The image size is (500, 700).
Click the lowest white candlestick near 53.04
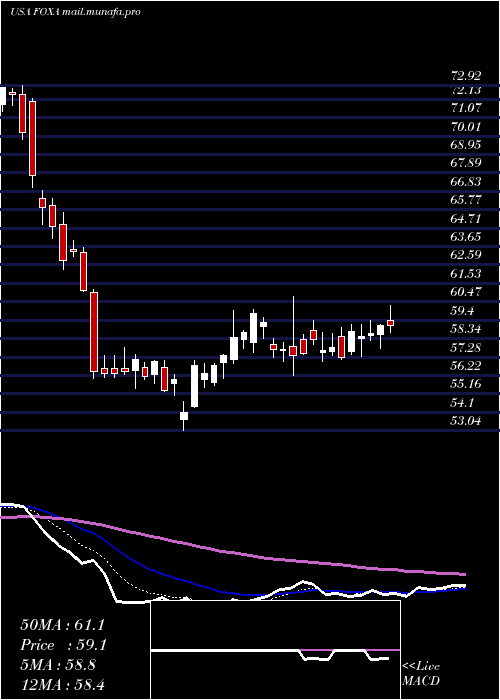coord(184,416)
